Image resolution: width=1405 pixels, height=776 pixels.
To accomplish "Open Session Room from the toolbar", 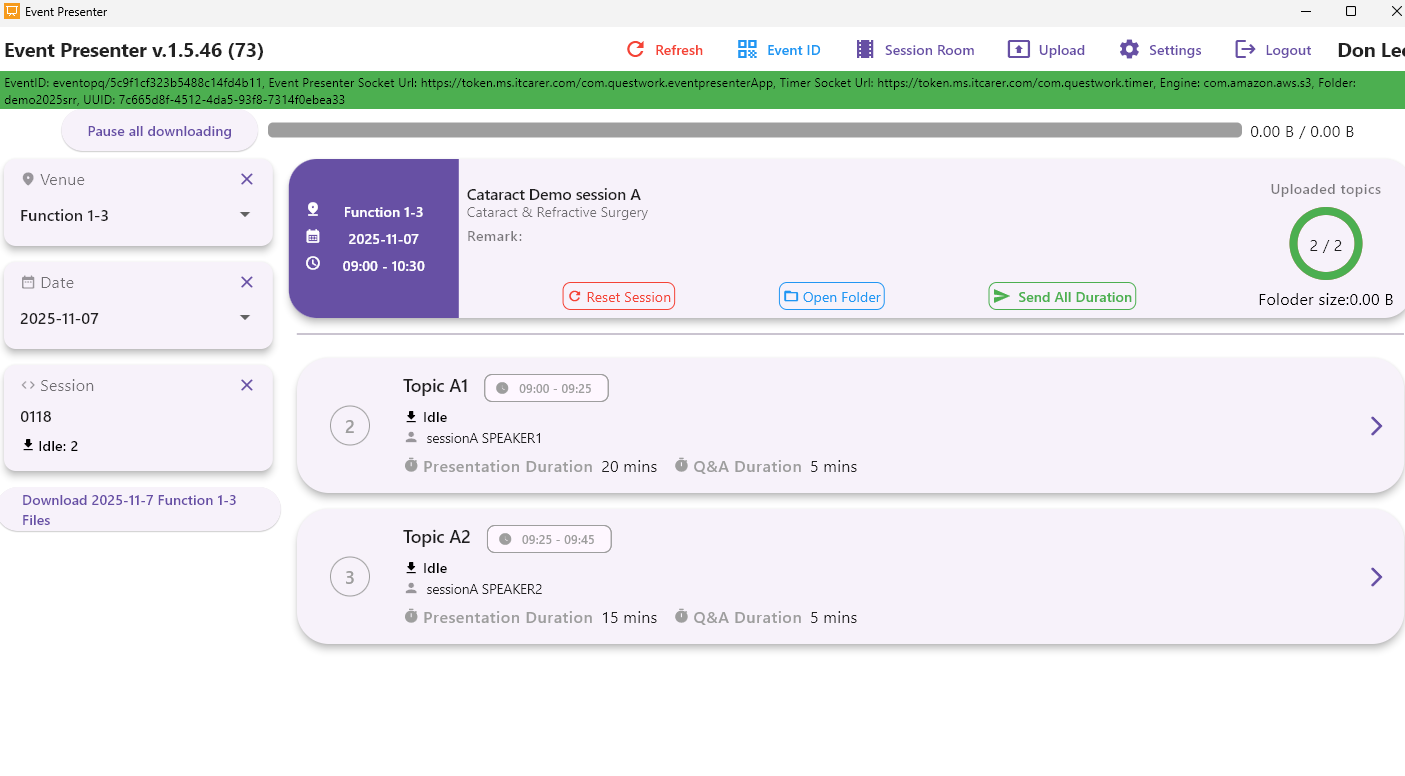I will (x=865, y=50).
